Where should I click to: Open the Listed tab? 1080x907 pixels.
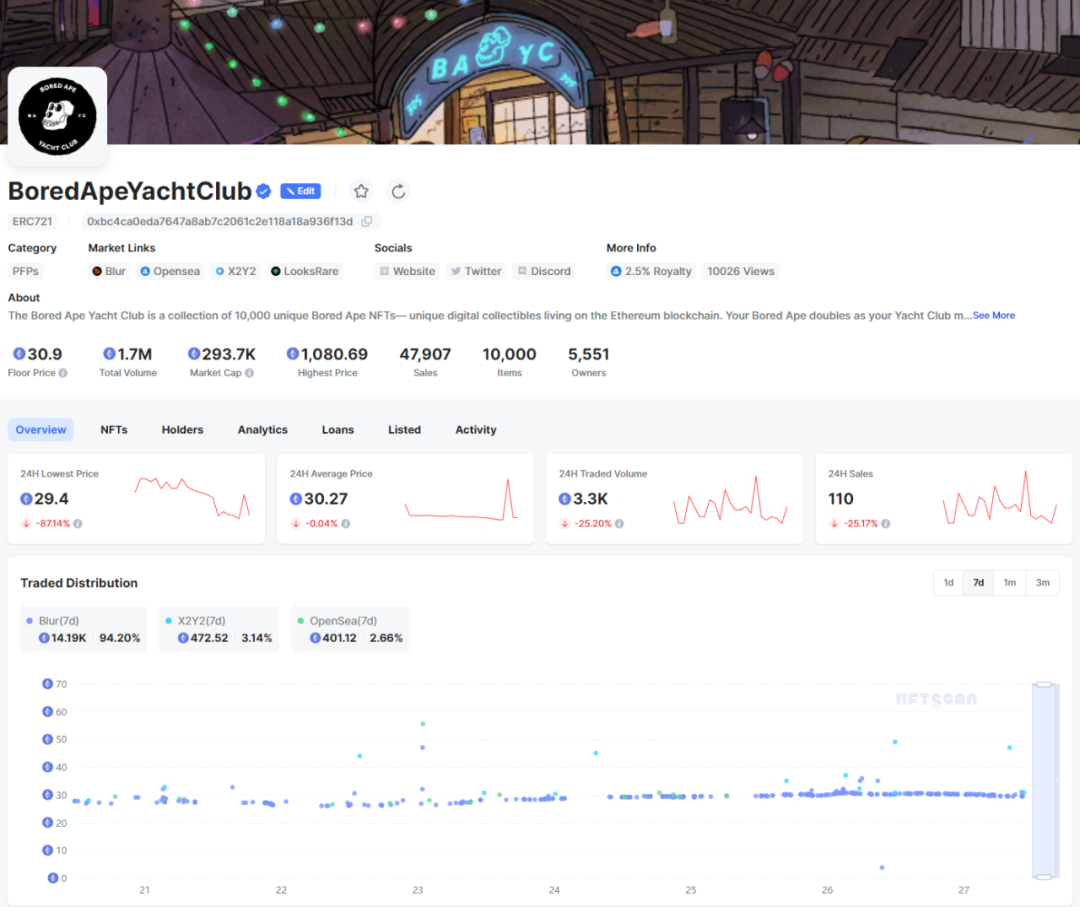(x=404, y=430)
